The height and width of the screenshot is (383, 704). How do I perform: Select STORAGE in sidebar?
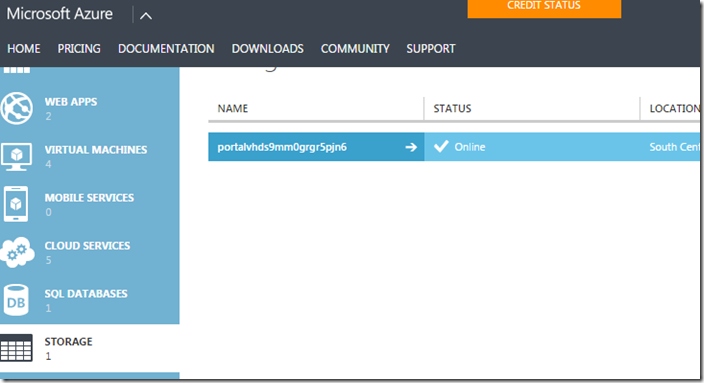click(x=90, y=348)
